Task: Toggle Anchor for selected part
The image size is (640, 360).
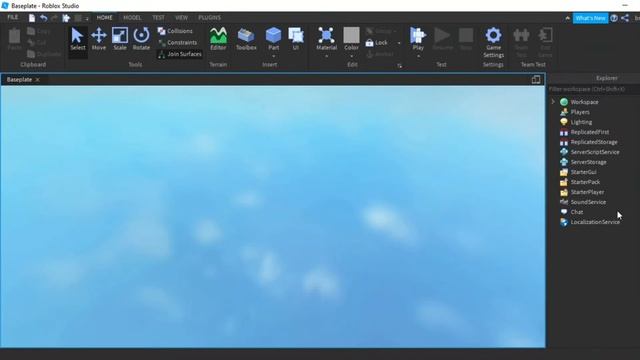Action: click(380, 54)
